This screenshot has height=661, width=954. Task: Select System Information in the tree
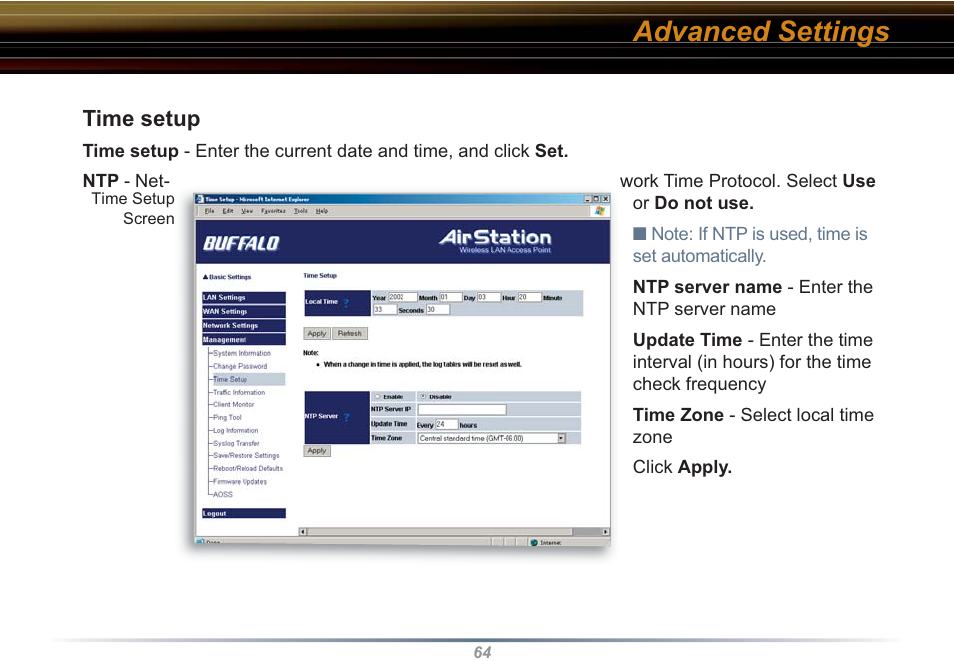[242, 353]
